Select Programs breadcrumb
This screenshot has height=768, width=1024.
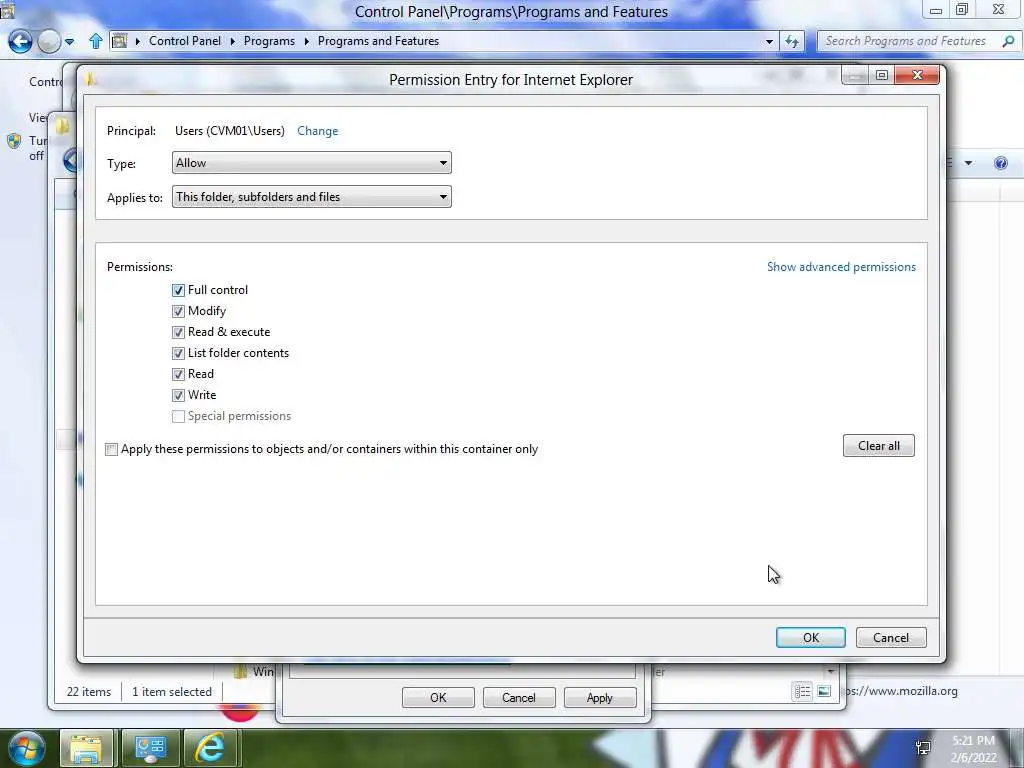click(269, 41)
